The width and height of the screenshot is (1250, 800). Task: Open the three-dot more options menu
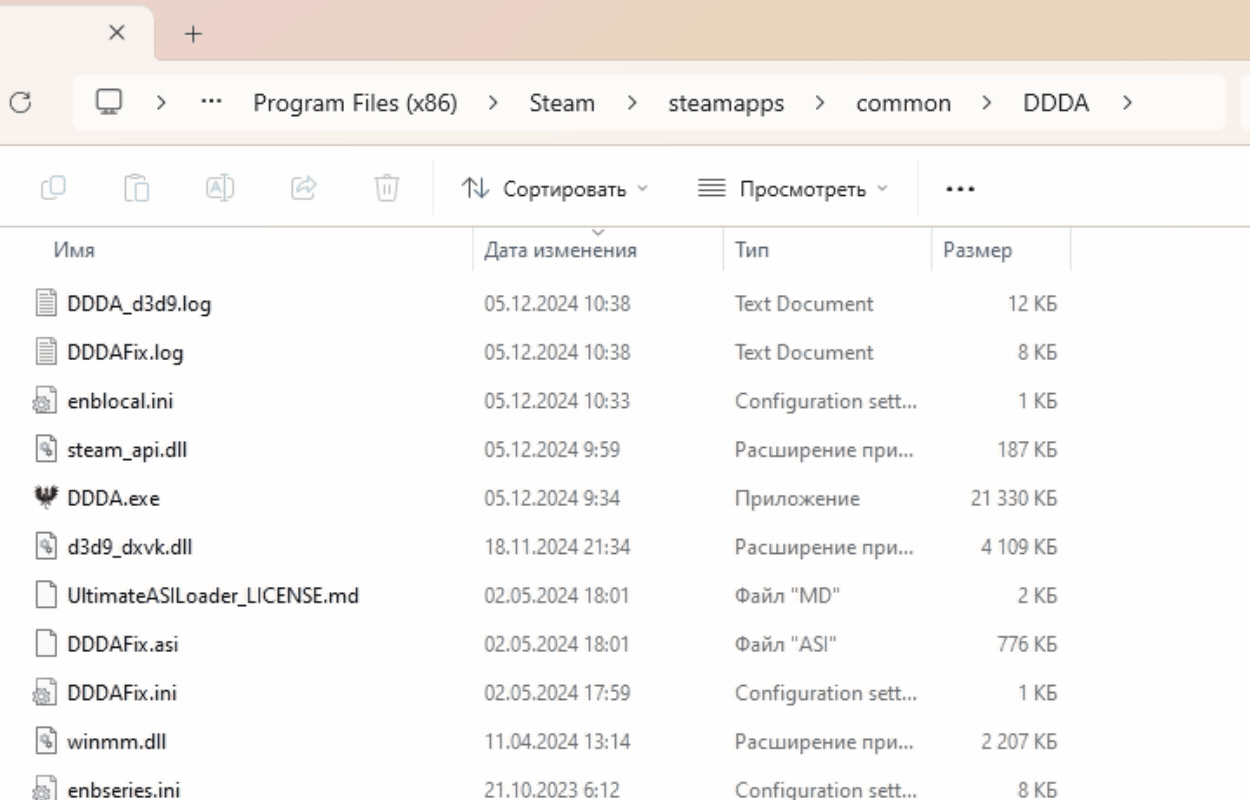960,188
